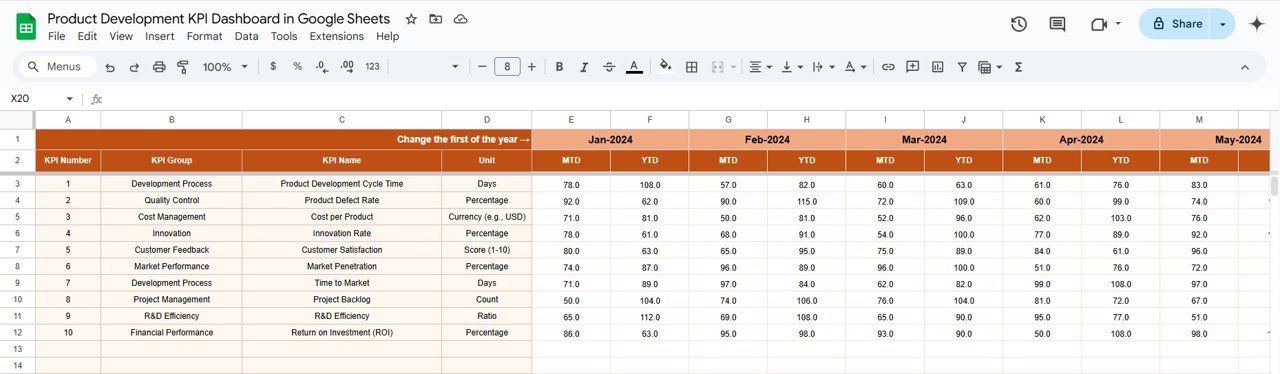1280x374 pixels.
Task: Click the print icon
Action: pyautogui.click(x=159, y=67)
